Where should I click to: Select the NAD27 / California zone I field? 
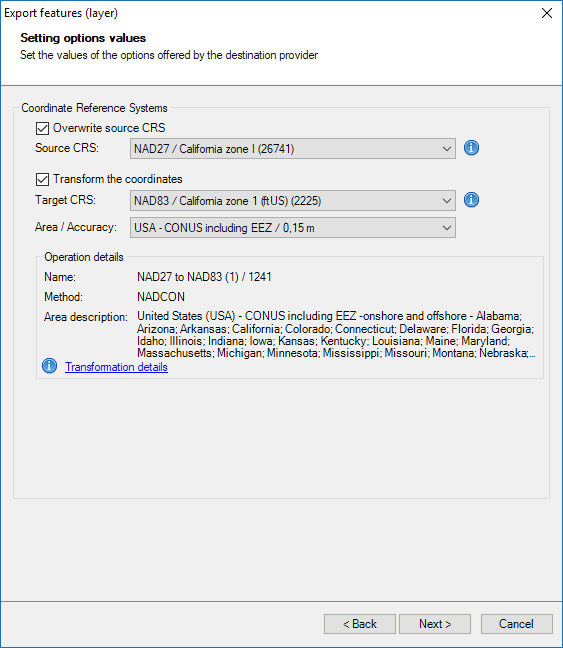click(x=293, y=149)
